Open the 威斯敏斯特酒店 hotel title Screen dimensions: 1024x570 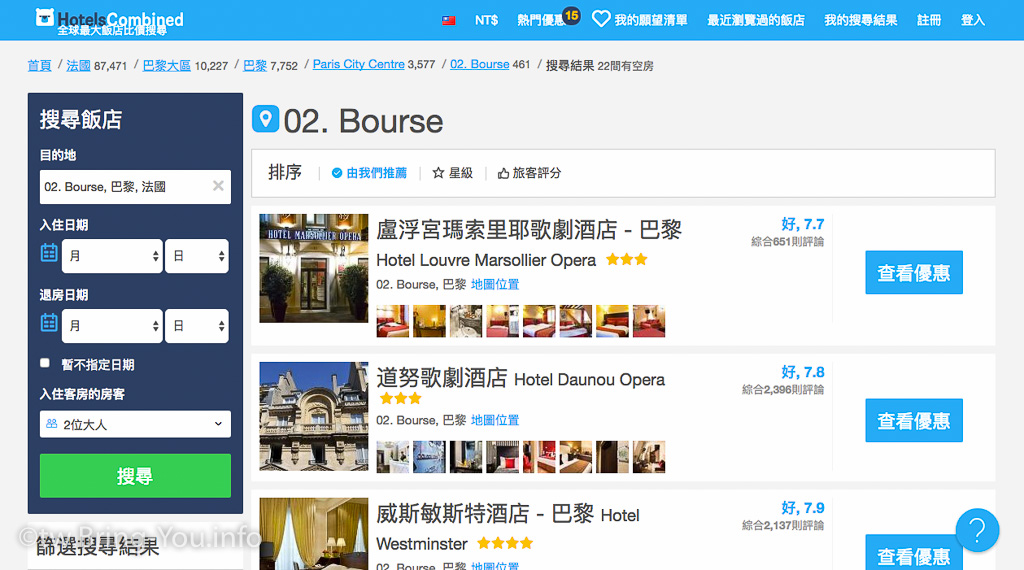507,529
